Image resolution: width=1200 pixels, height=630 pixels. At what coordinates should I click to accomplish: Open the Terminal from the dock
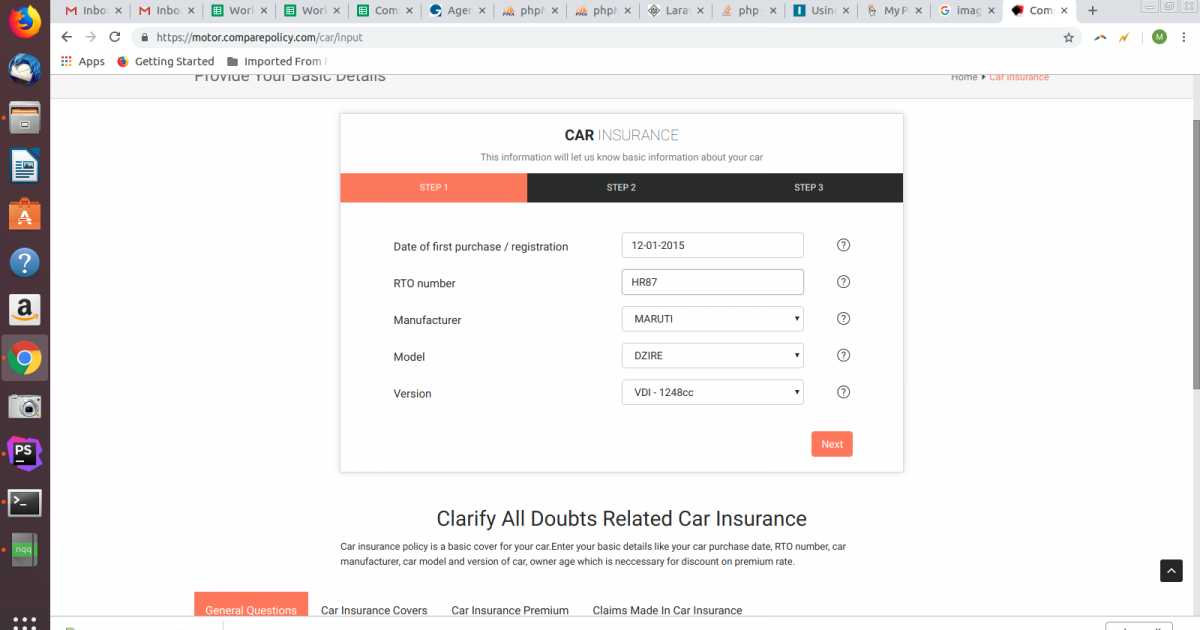[24, 503]
